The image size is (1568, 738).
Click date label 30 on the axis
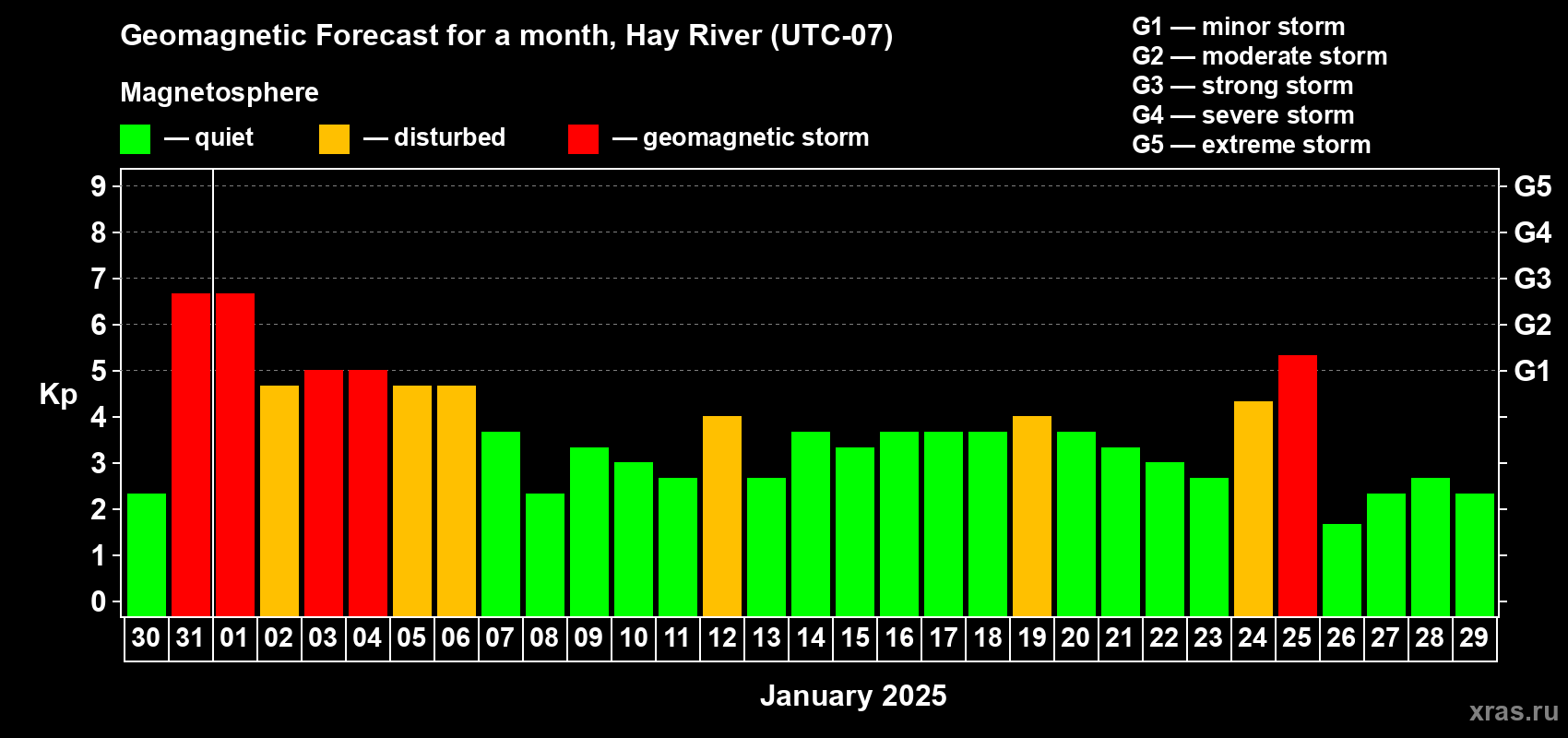point(146,637)
